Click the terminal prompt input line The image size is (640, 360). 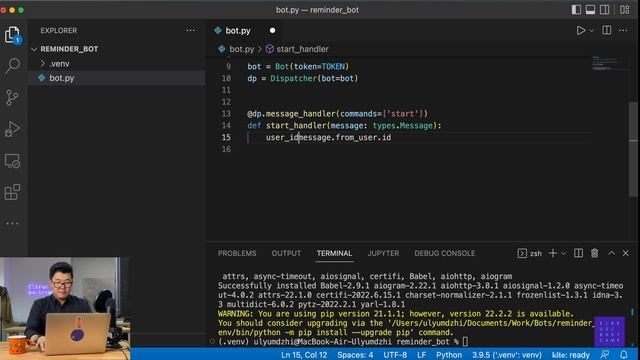click(x=343, y=342)
